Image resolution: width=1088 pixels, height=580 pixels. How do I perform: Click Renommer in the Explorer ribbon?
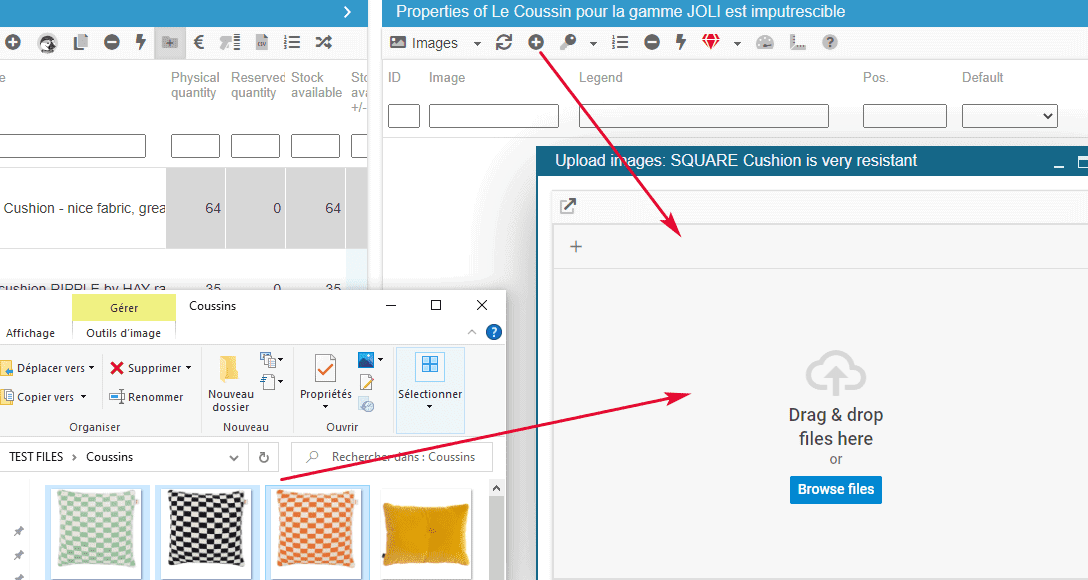click(x=146, y=397)
